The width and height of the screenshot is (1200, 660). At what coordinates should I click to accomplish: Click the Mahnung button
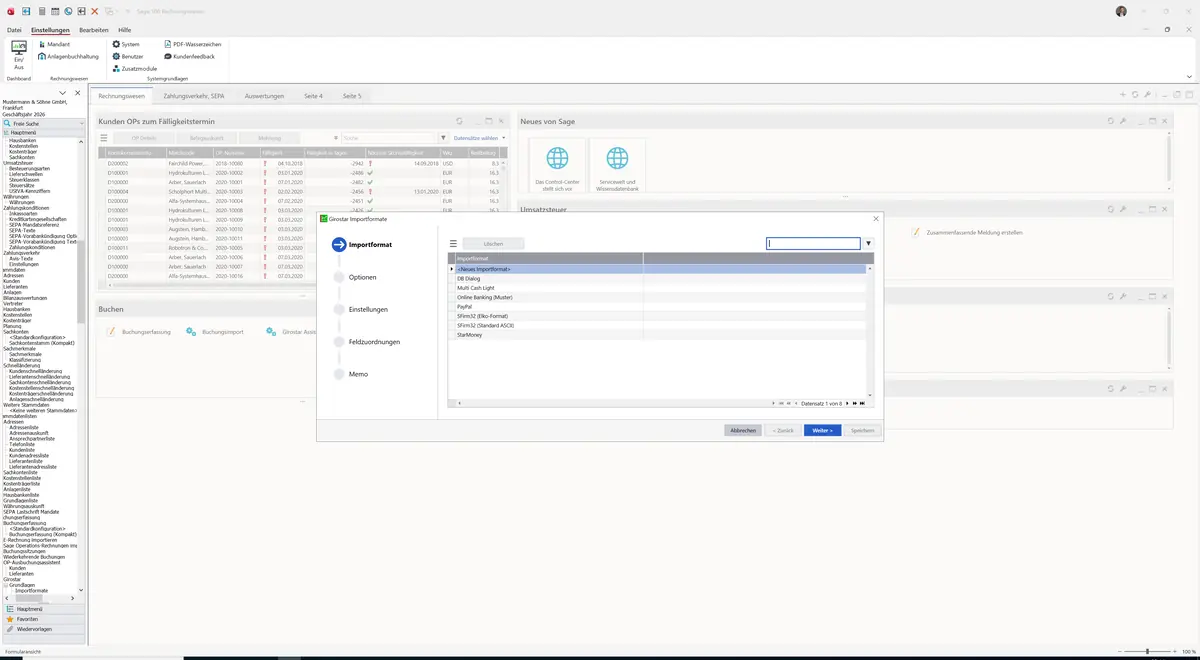coord(269,138)
